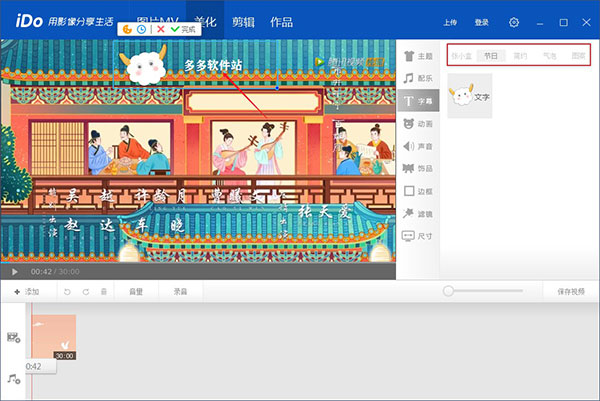Click the blue clock duration icon
The width and height of the screenshot is (600, 401).
point(141,29)
